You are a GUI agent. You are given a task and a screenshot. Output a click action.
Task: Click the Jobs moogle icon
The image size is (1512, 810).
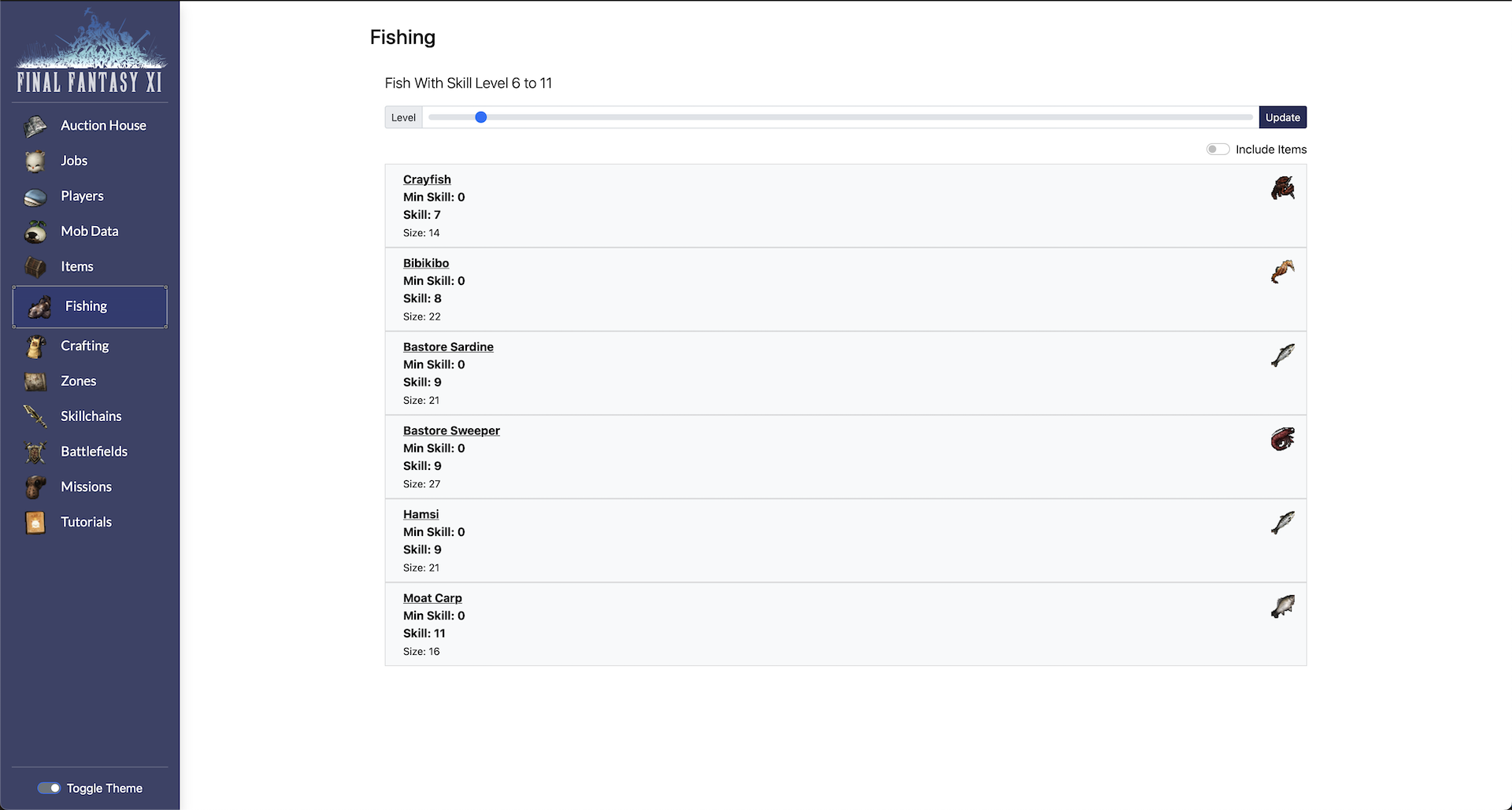point(35,161)
